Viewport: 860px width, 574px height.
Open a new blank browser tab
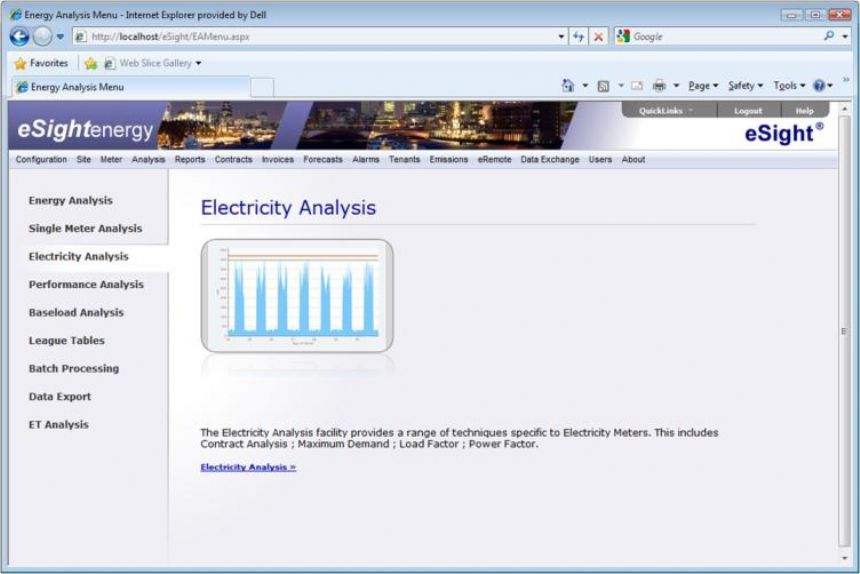point(262,88)
